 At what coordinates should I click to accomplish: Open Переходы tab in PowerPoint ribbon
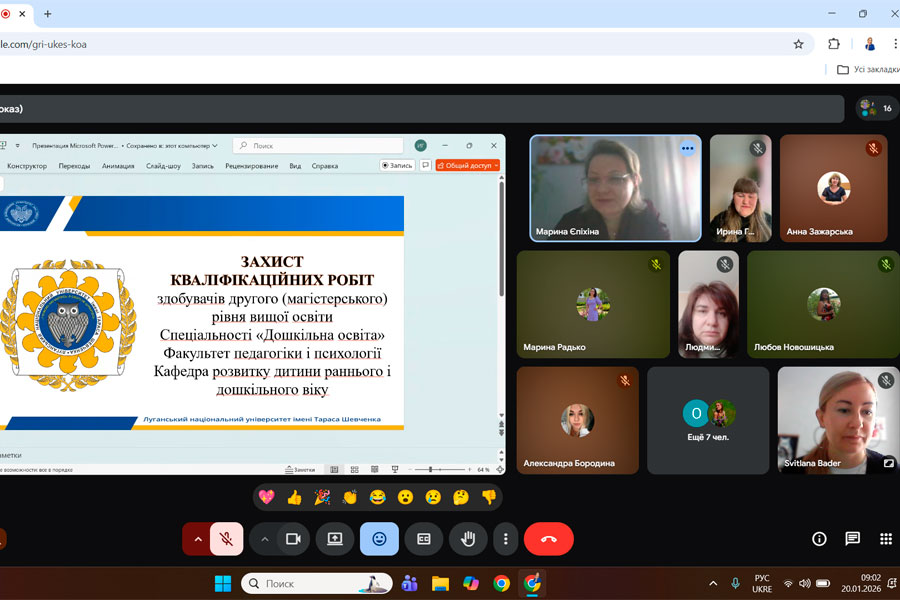pyautogui.click(x=74, y=166)
